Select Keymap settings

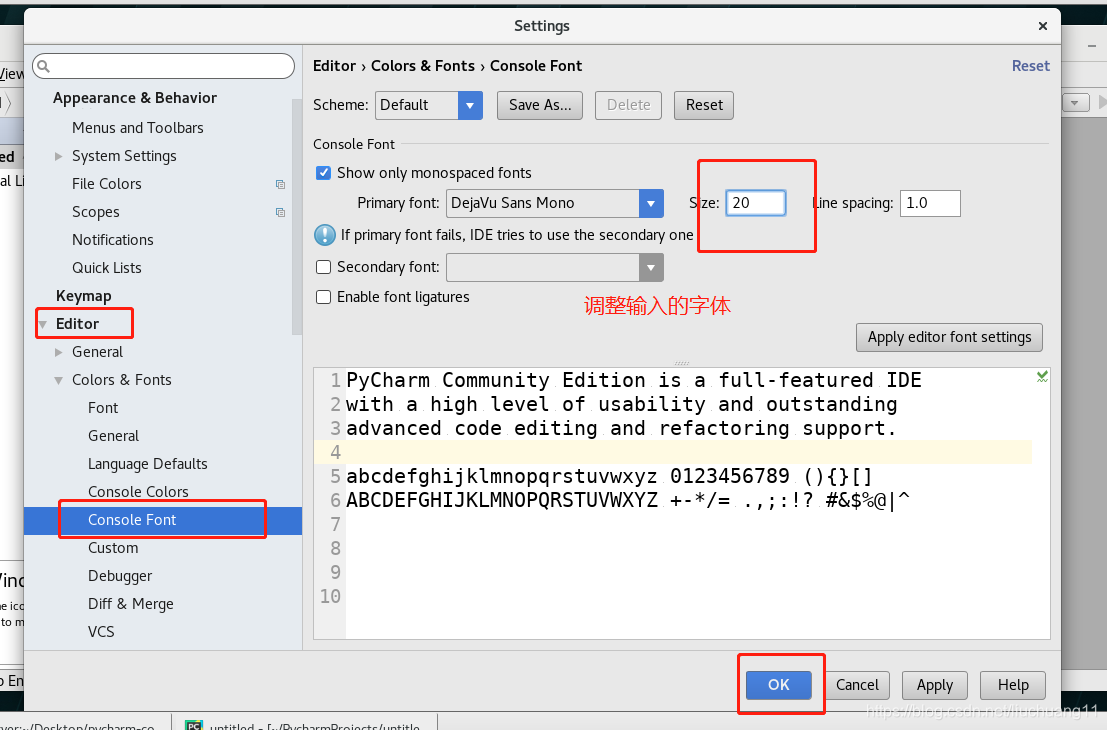click(83, 296)
